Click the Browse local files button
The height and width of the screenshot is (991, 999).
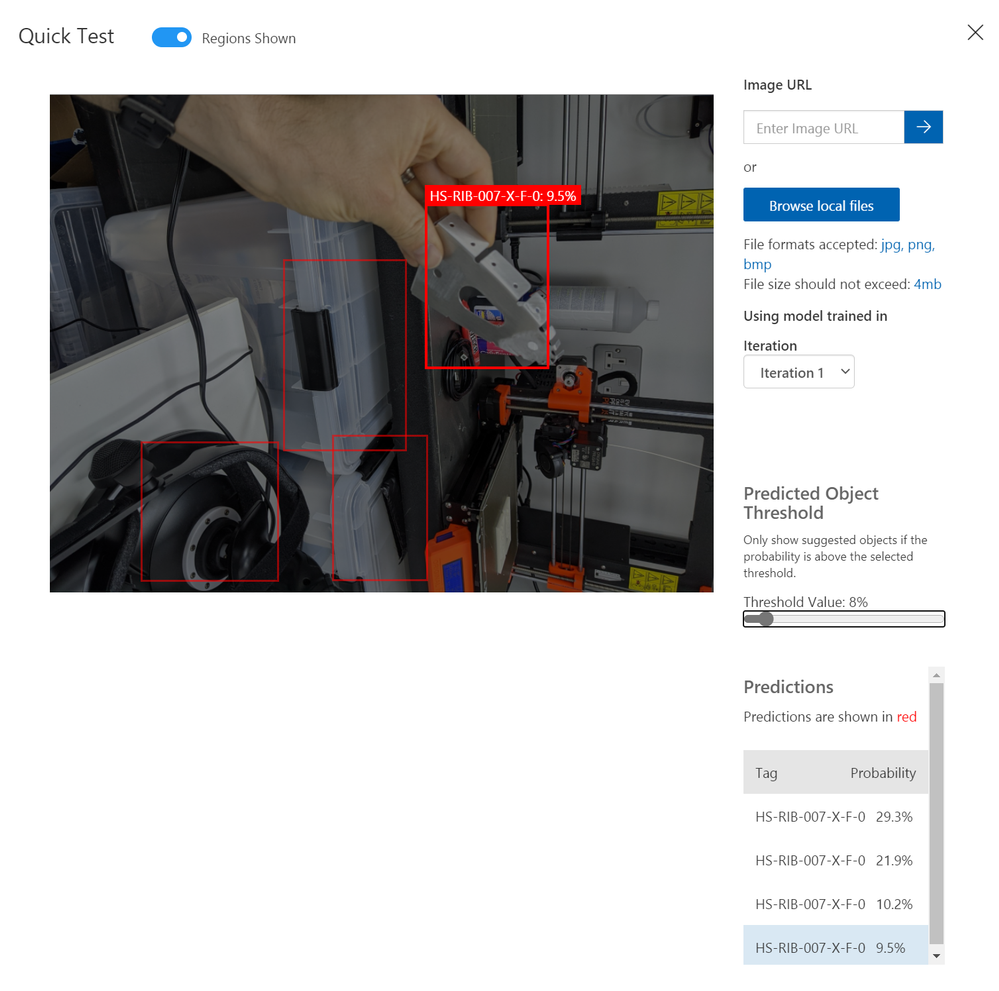point(821,205)
